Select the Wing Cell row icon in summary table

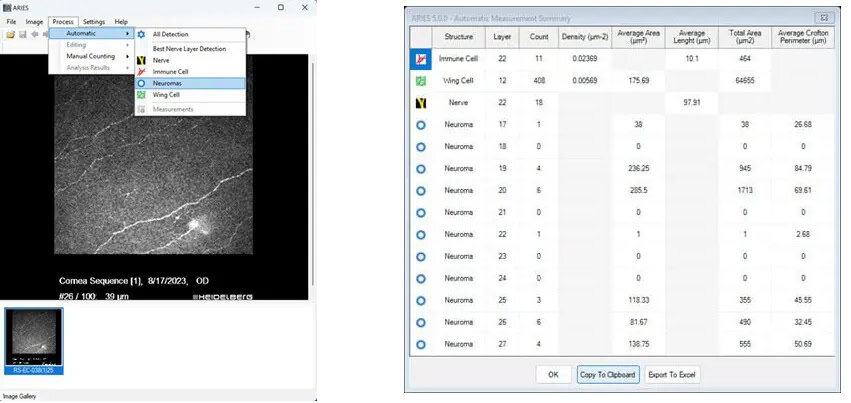click(x=421, y=81)
